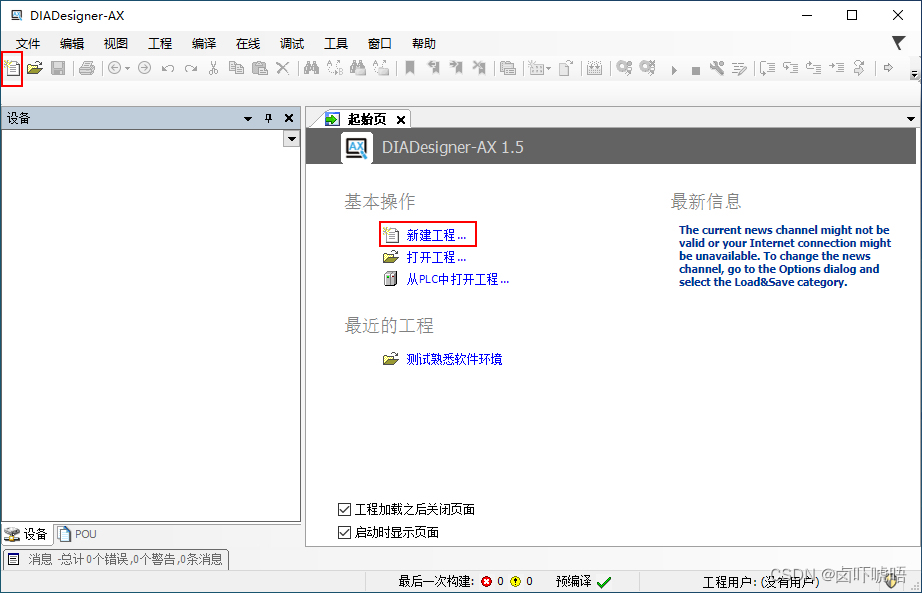Open the 在线 menu
The width and height of the screenshot is (922, 593).
pos(248,44)
